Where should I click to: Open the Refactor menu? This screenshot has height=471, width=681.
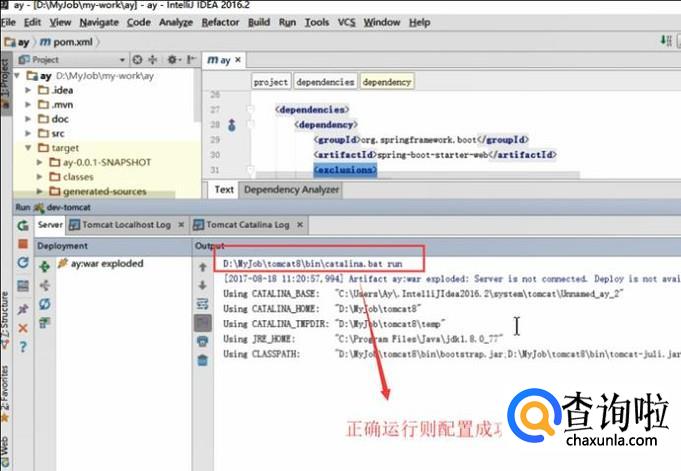pyautogui.click(x=220, y=22)
